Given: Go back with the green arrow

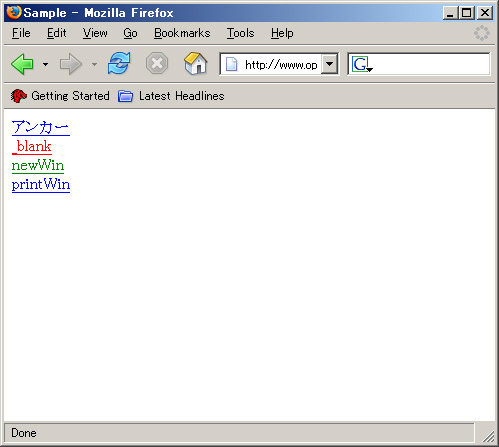Looking at the screenshot, I should (22, 64).
